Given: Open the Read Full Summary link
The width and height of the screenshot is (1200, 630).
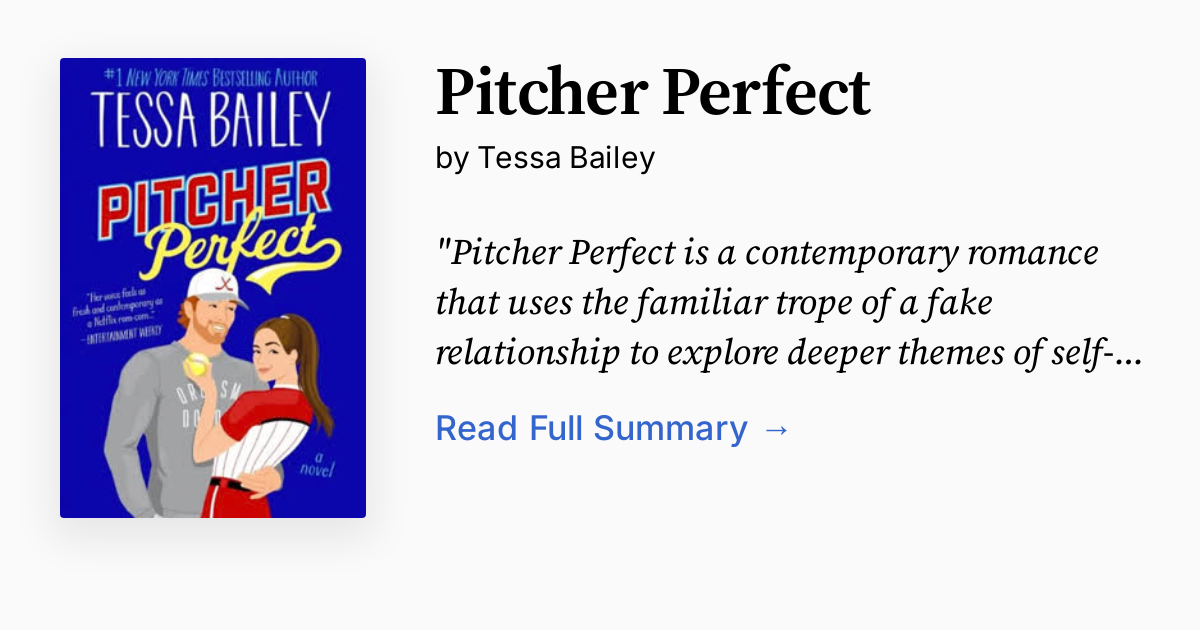Looking at the screenshot, I should click(591, 428).
